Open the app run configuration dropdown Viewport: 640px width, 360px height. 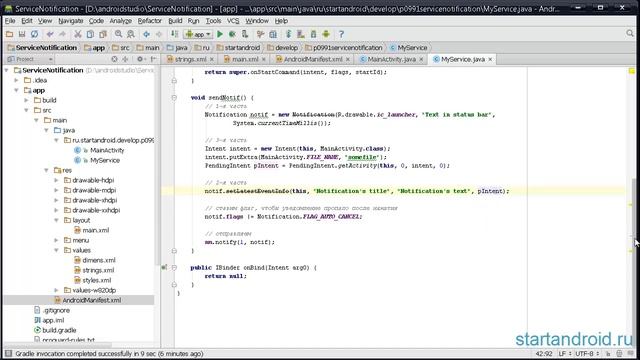pyautogui.click(x=198, y=34)
